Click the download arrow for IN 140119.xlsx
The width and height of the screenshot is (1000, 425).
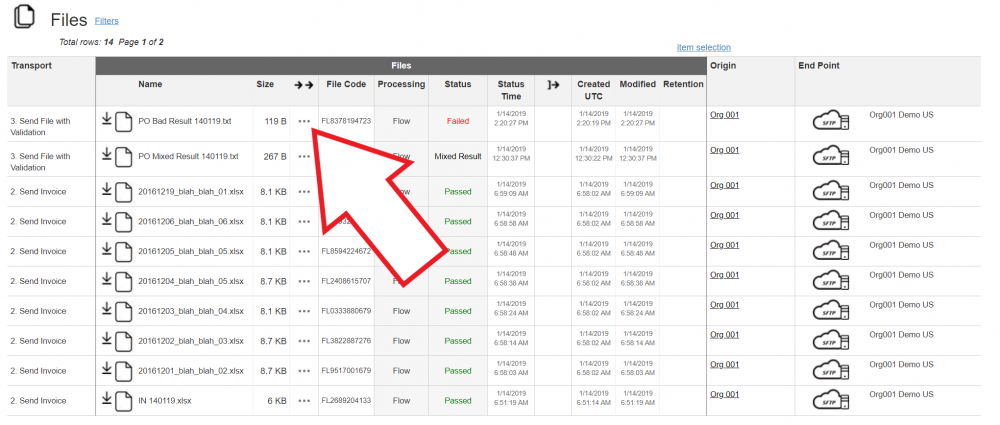107,399
